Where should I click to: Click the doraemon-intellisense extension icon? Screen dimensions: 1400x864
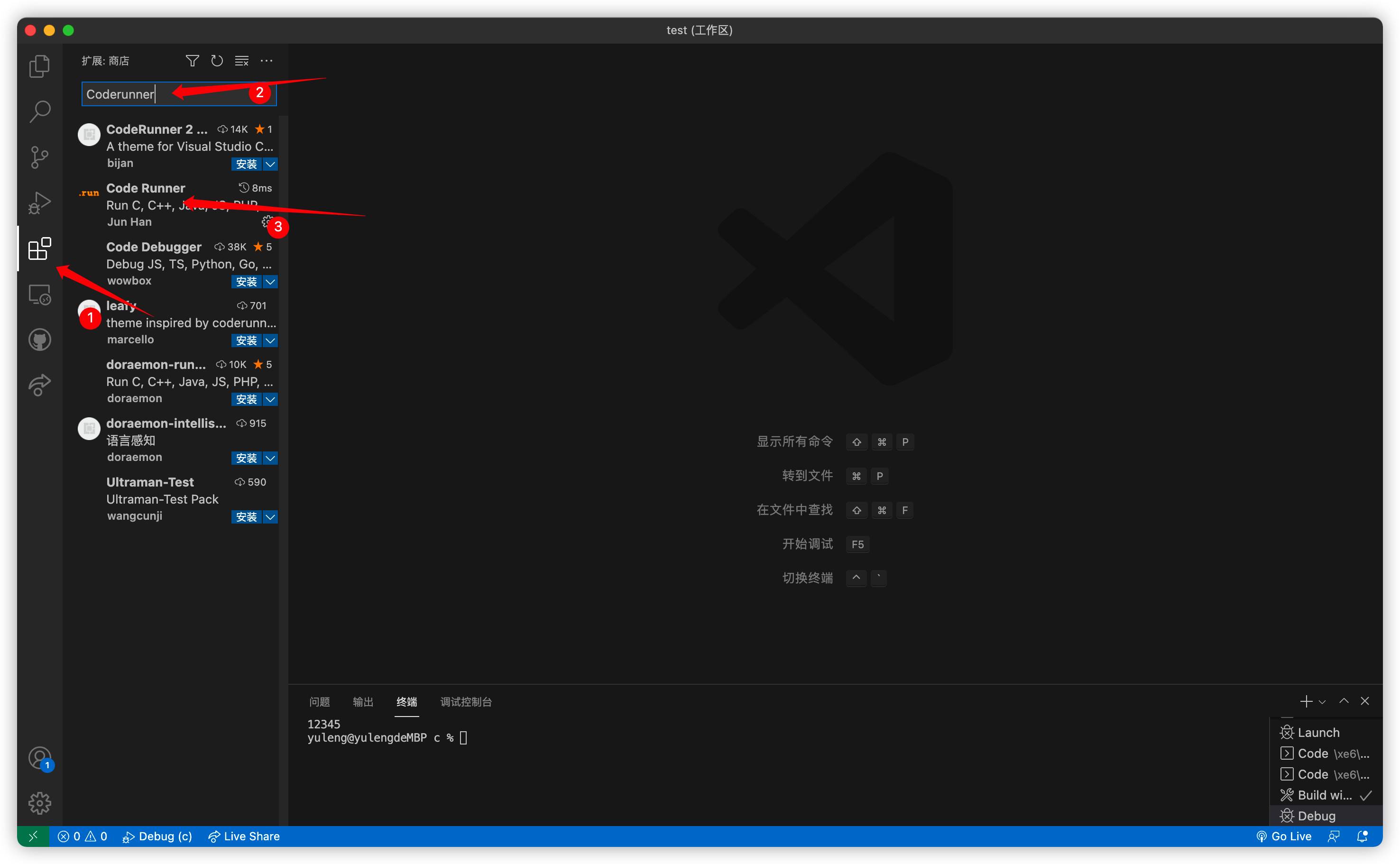(89, 429)
